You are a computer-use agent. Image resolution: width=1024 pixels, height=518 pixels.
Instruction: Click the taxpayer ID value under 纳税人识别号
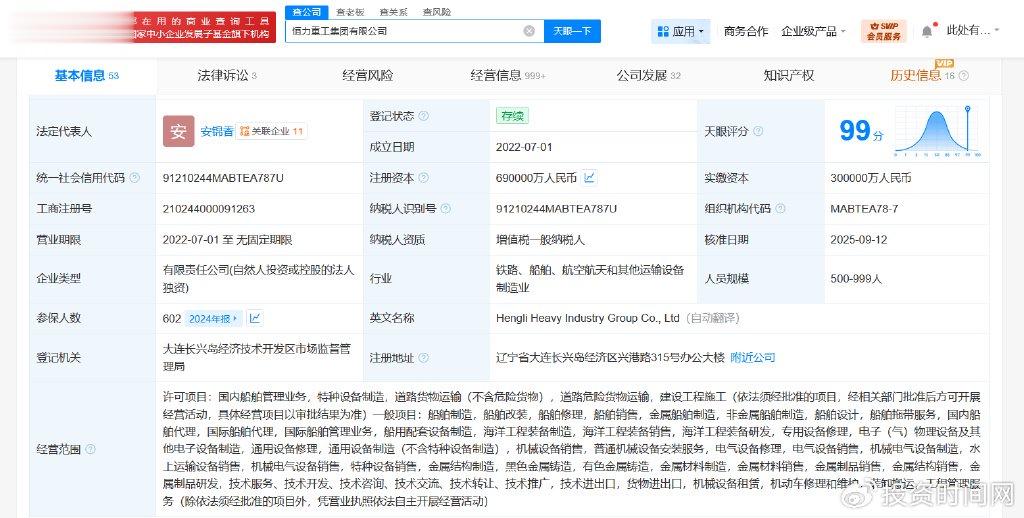click(x=556, y=209)
